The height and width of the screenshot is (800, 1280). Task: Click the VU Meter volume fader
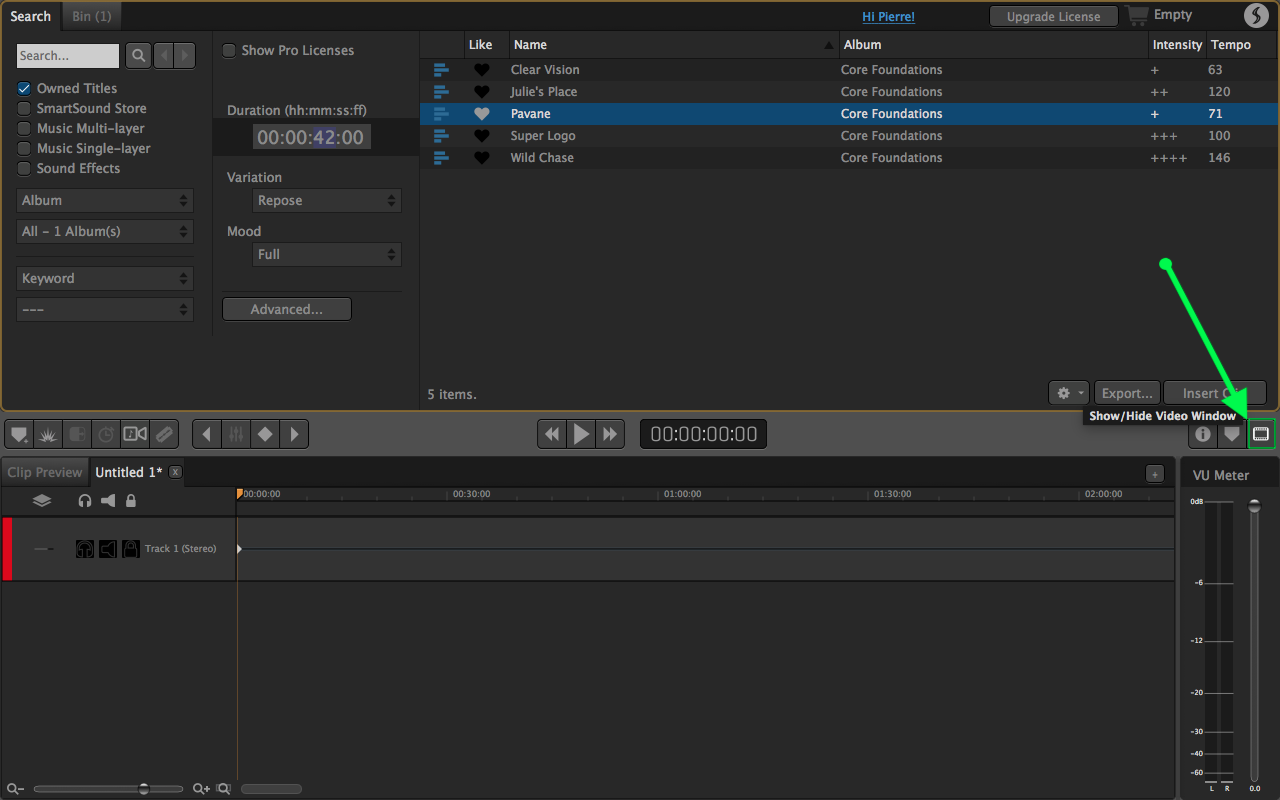coord(1255,507)
